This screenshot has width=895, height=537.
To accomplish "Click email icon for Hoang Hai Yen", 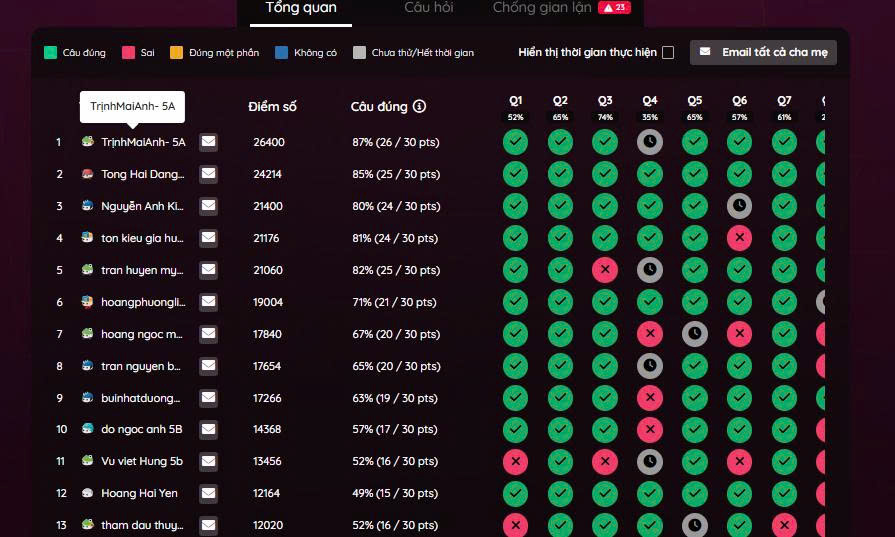I will (x=208, y=493).
